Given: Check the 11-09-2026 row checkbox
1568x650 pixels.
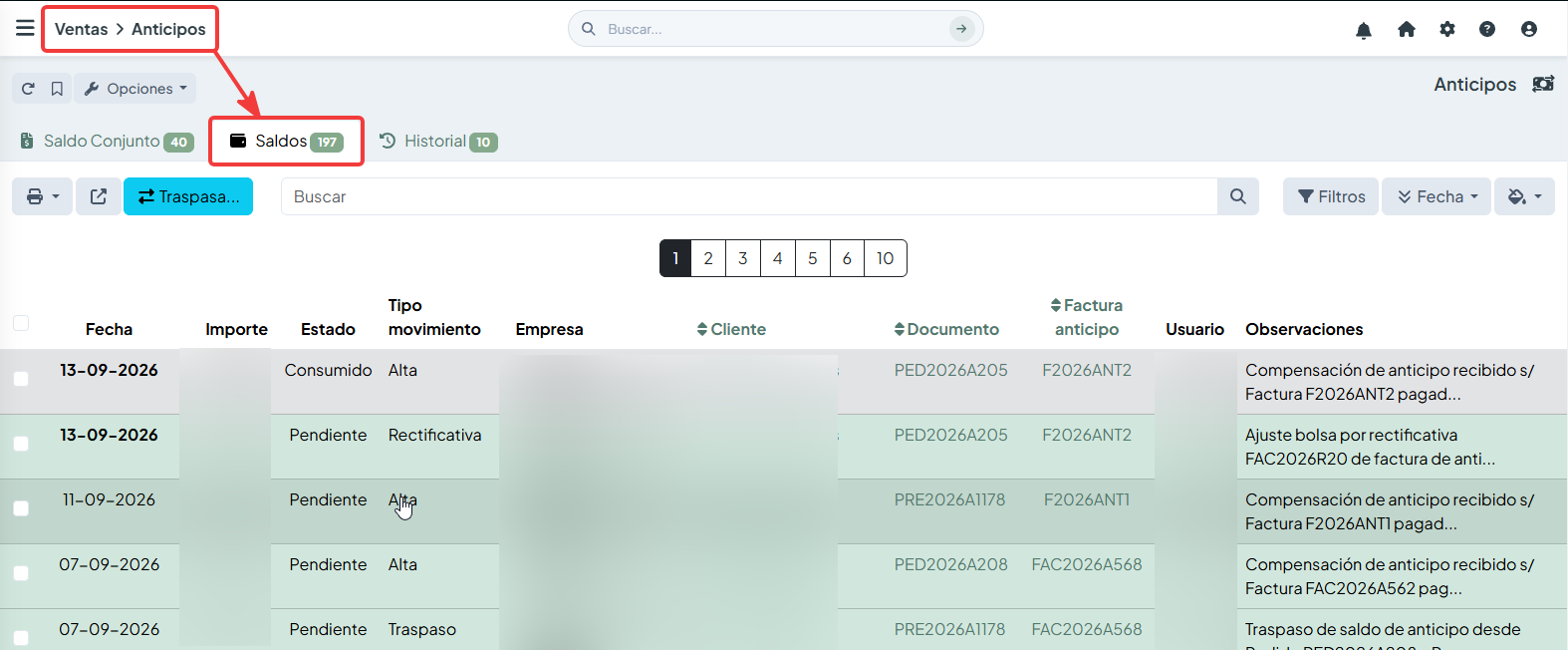Looking at the screenshot, I should pyautogui.click(x=21, y=508).
